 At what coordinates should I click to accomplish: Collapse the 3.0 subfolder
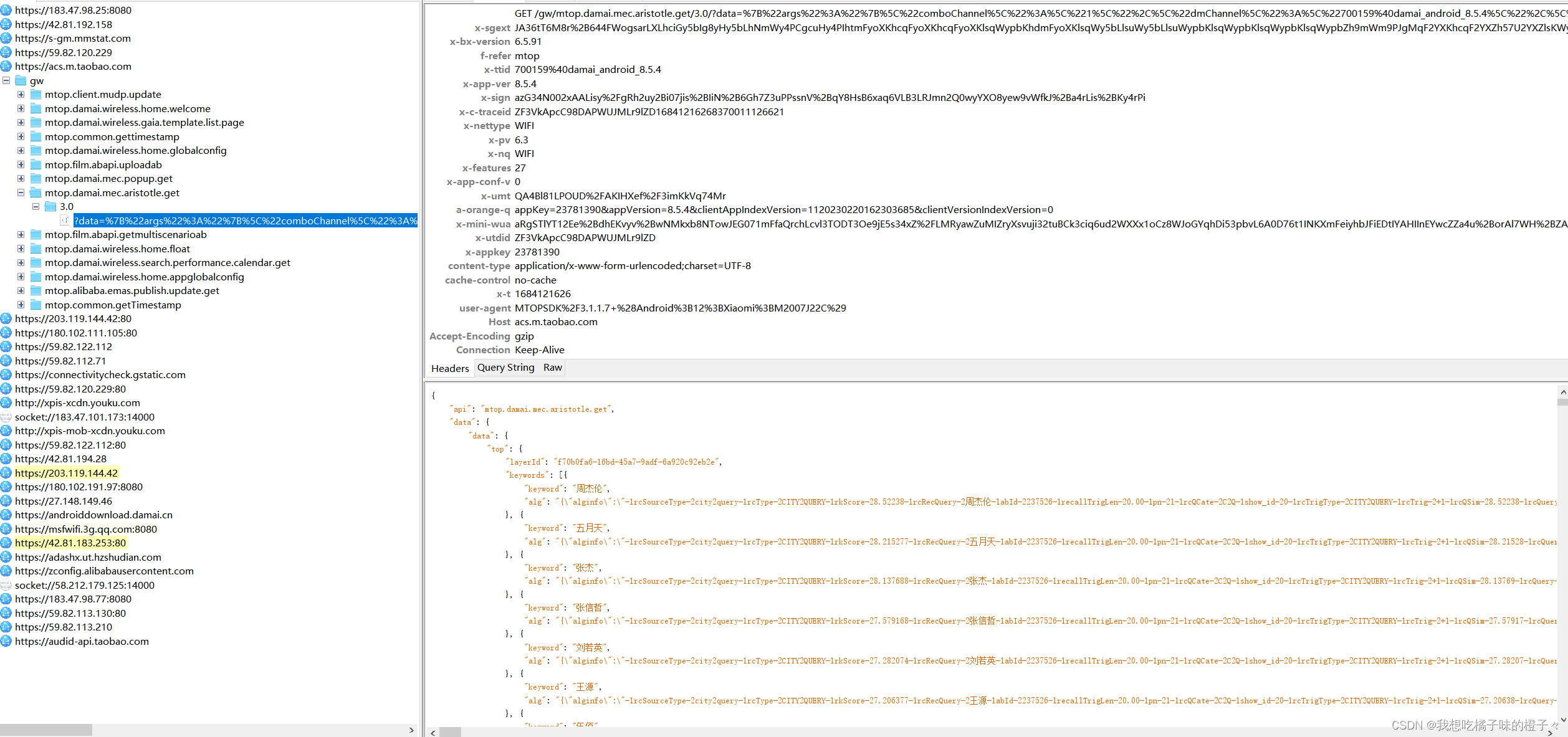[x=36, y=207]
